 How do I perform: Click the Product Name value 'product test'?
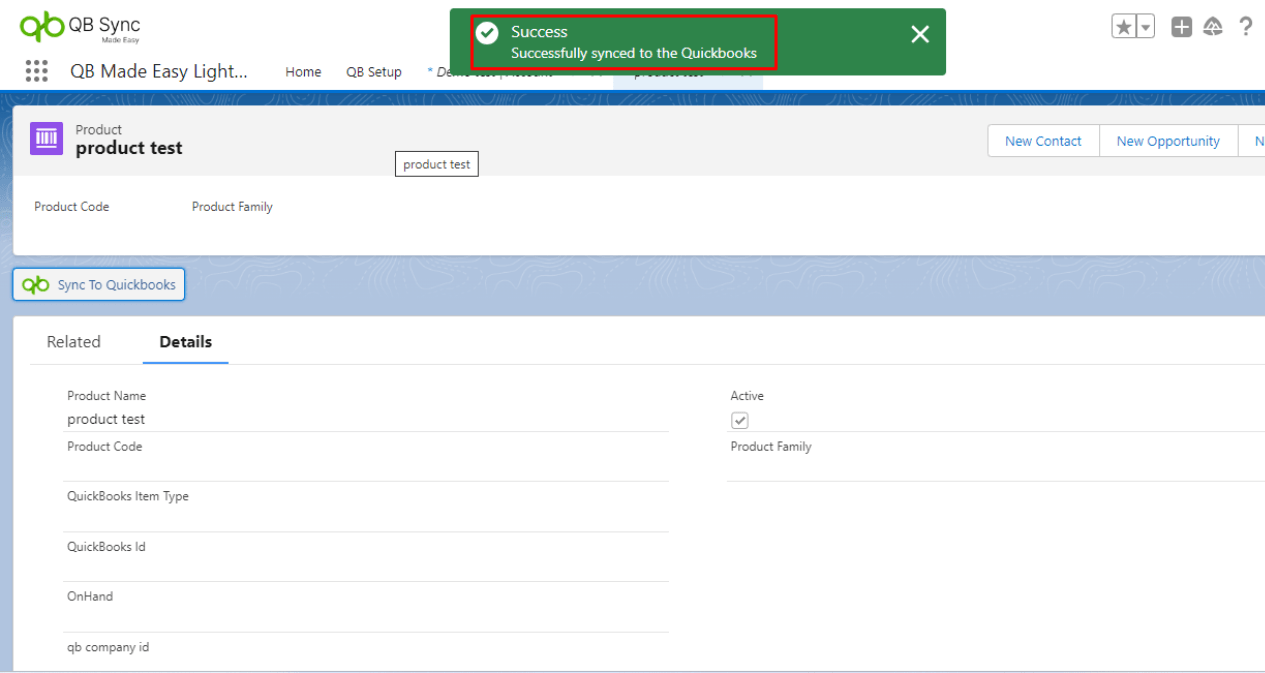[106, 419]
